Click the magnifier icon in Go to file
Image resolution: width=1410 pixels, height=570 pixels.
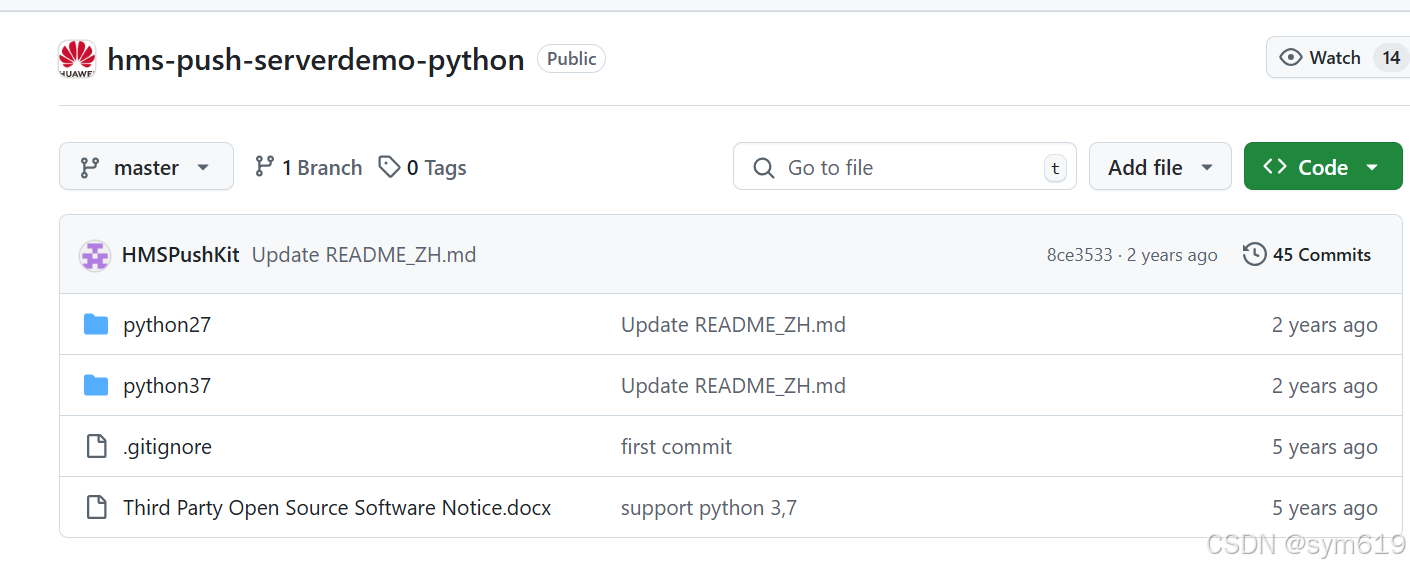tap(764, 168)
